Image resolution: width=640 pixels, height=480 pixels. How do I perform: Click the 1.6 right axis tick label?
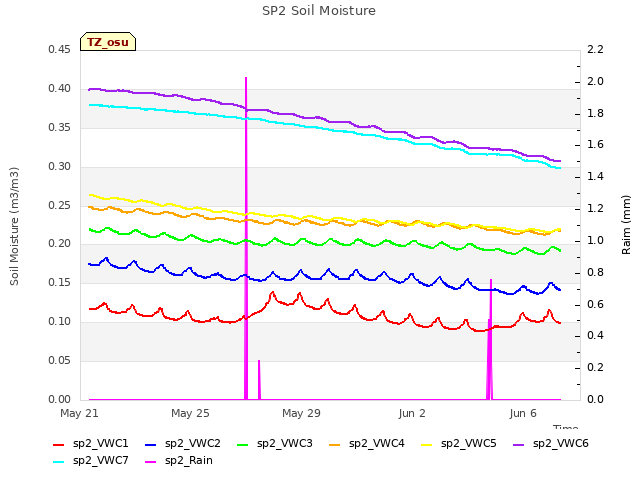coord(596,144)
